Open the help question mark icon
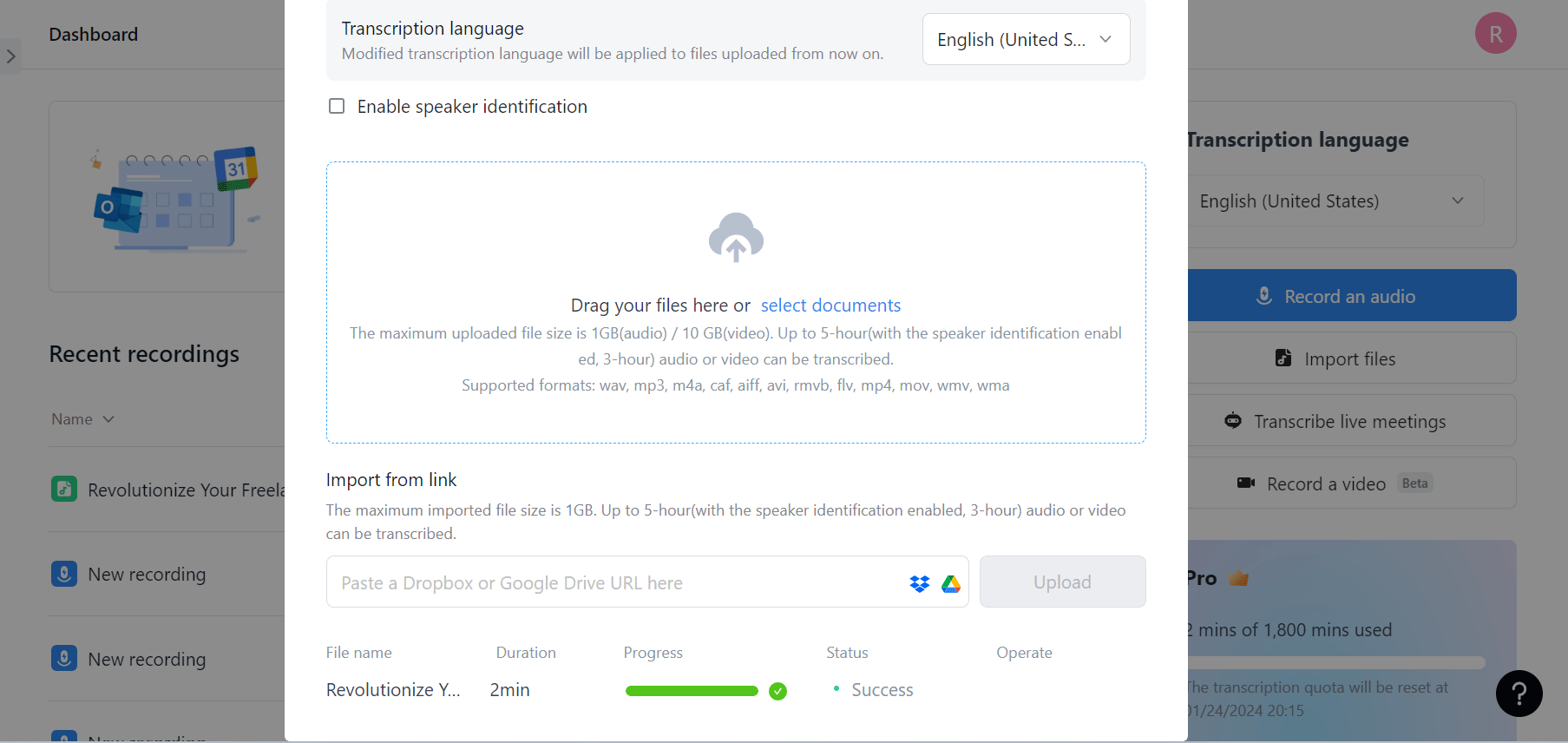 tap(1519, 694)
